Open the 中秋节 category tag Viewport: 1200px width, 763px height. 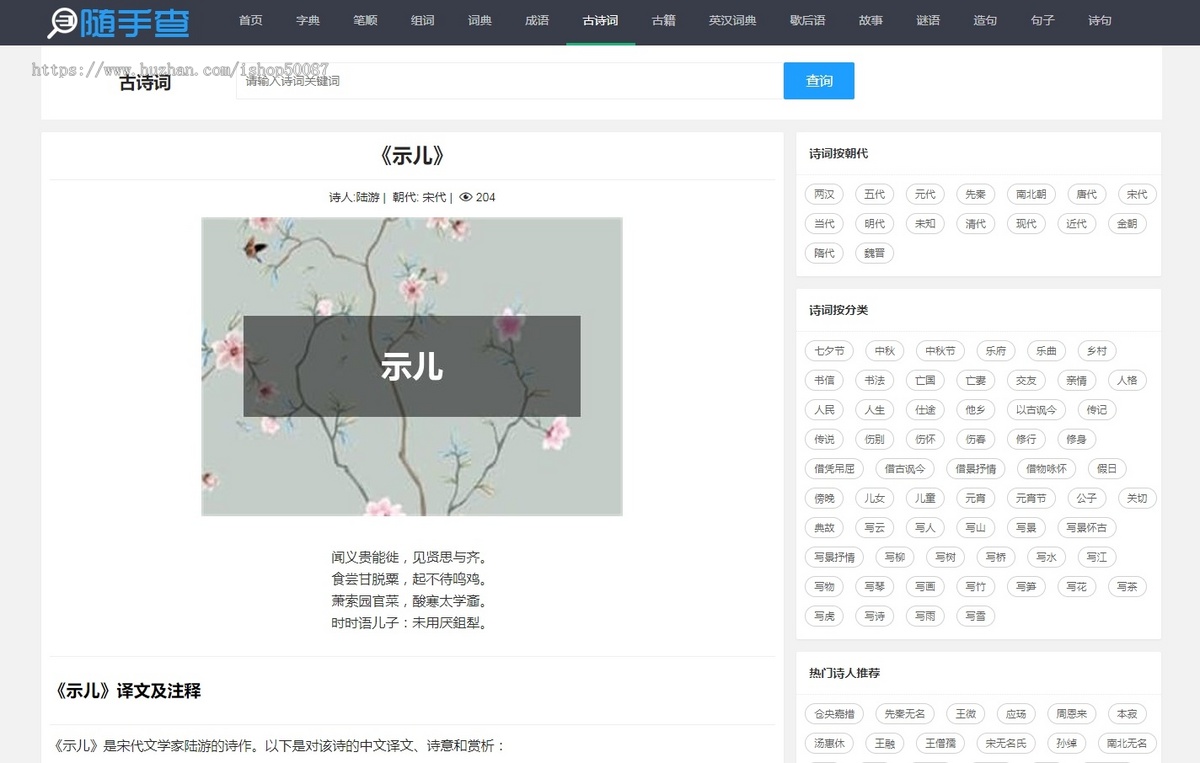tap(940, 351)
